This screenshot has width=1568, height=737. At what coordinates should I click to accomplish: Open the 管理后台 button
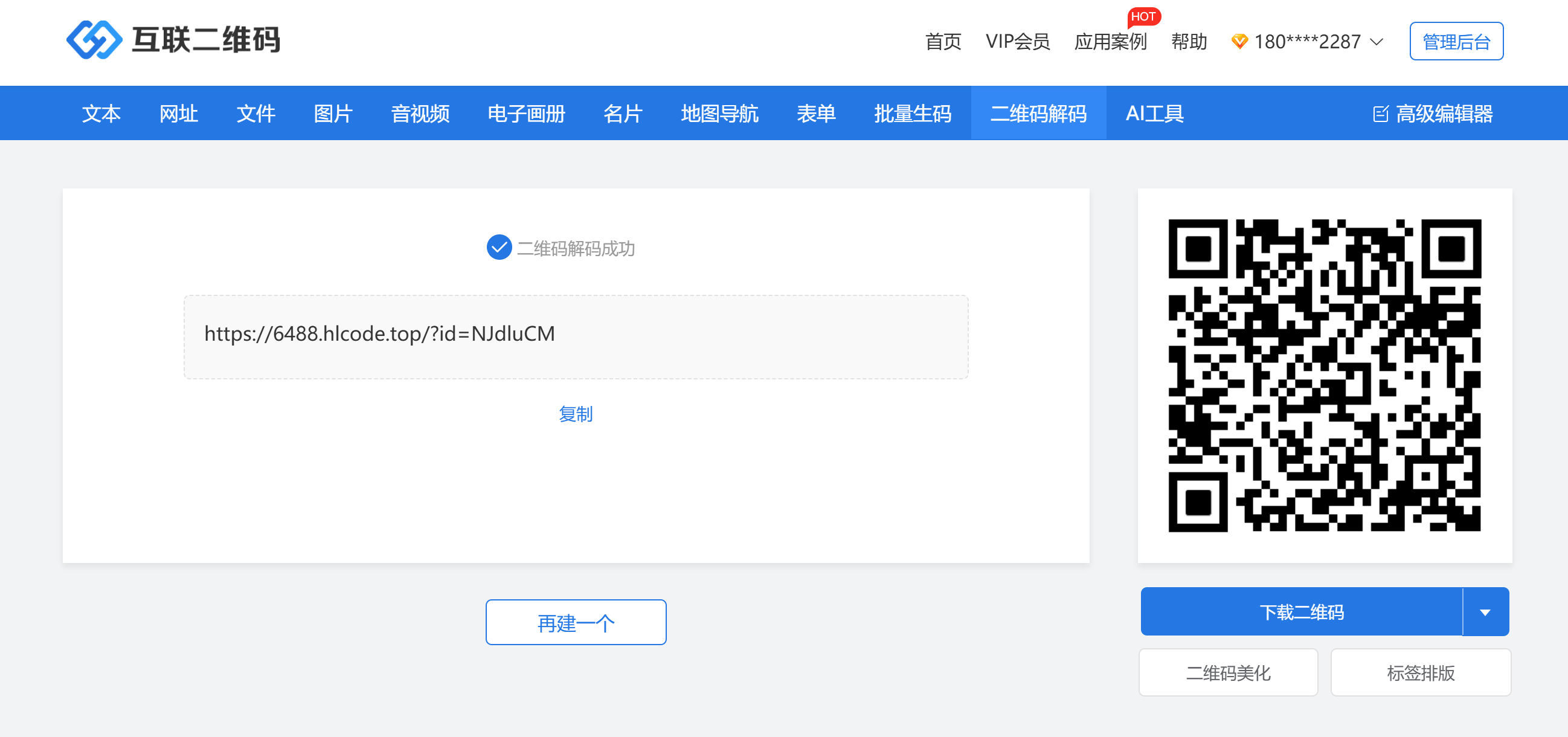(1456, 42)
